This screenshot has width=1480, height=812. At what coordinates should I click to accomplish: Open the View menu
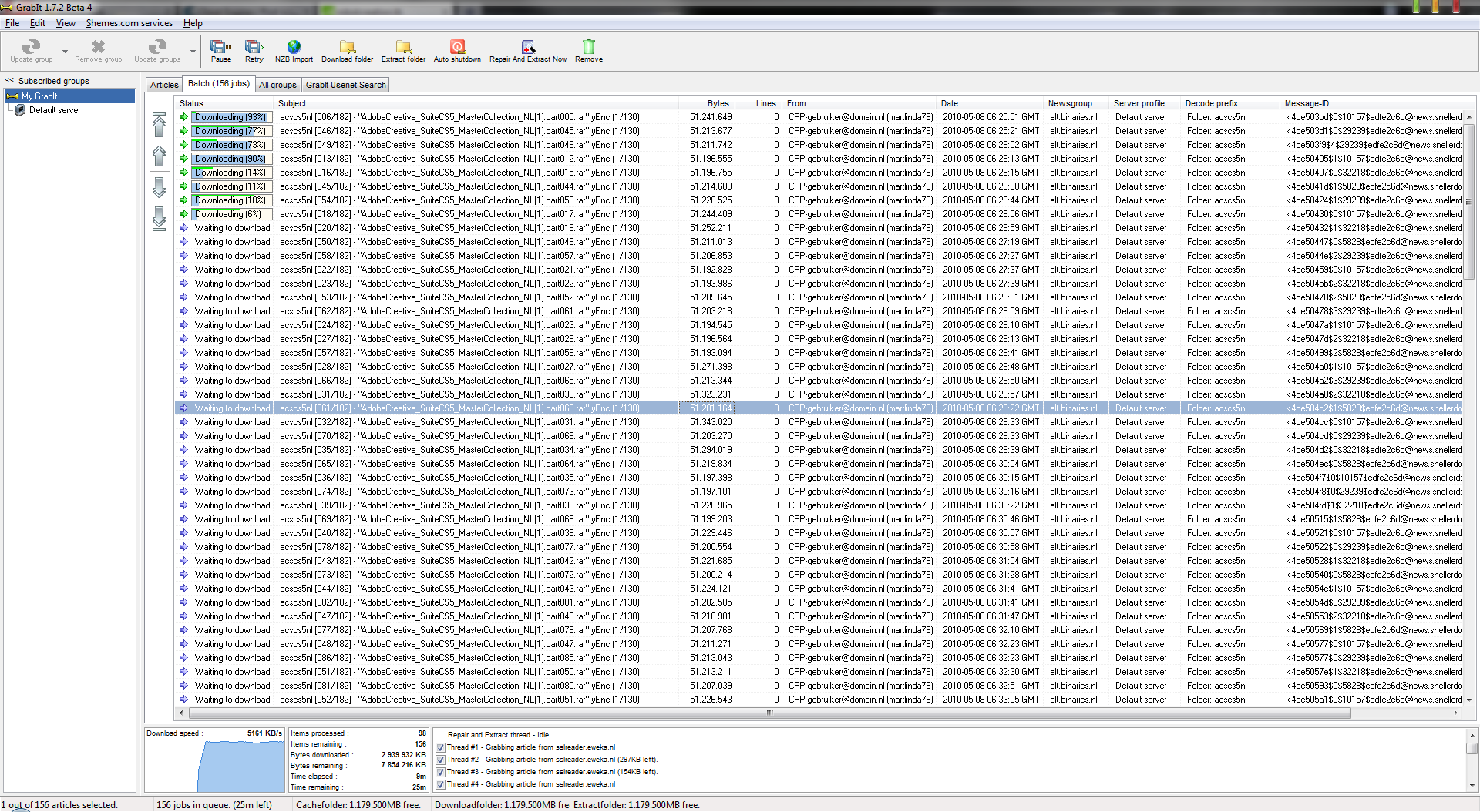coord(66,23)
